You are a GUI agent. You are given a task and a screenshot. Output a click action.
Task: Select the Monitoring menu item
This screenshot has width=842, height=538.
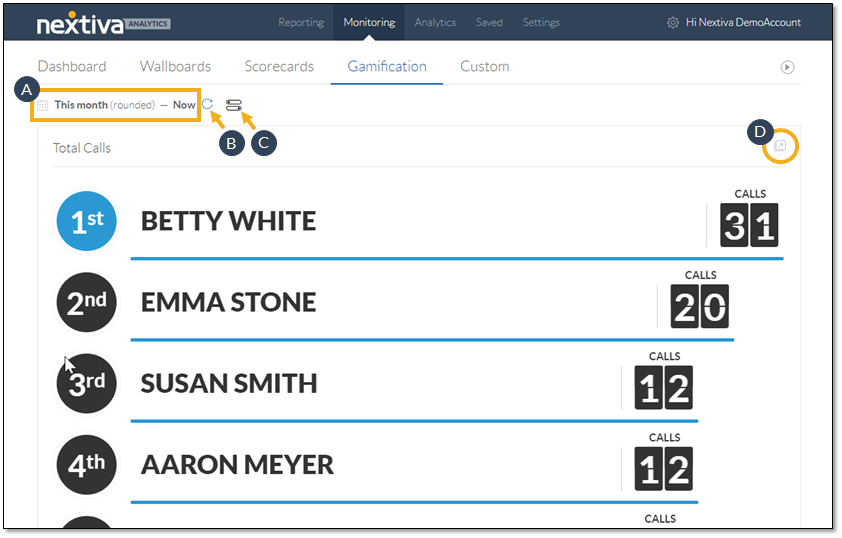pyautogui.click(x=369, y=23)
